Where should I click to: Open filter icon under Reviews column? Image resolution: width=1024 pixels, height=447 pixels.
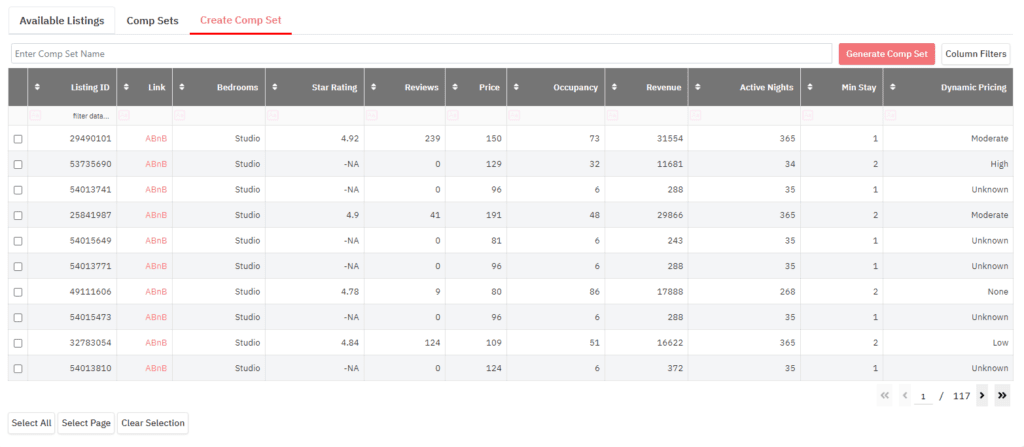(372, 116)
